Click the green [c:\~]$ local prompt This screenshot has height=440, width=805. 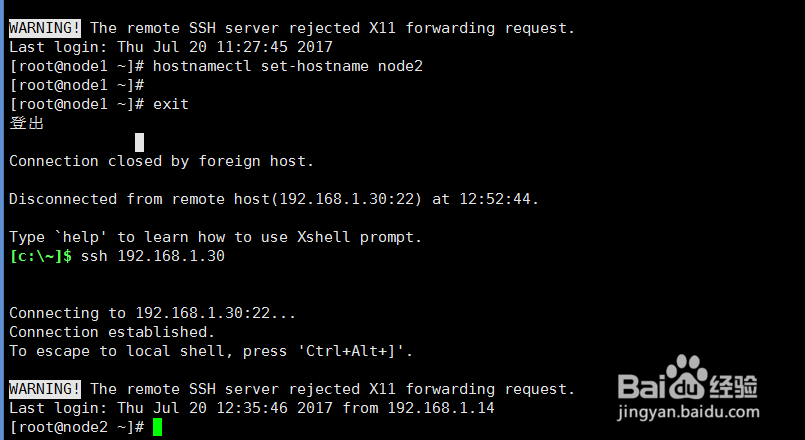tap(41, 256)
